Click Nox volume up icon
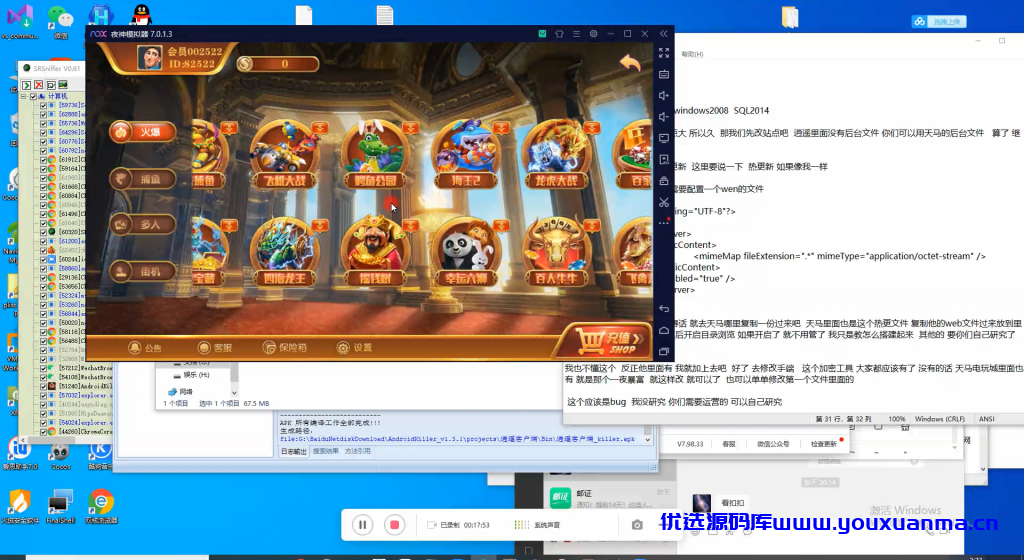Viewport: 1024px width, 560px height. [664, 95]
